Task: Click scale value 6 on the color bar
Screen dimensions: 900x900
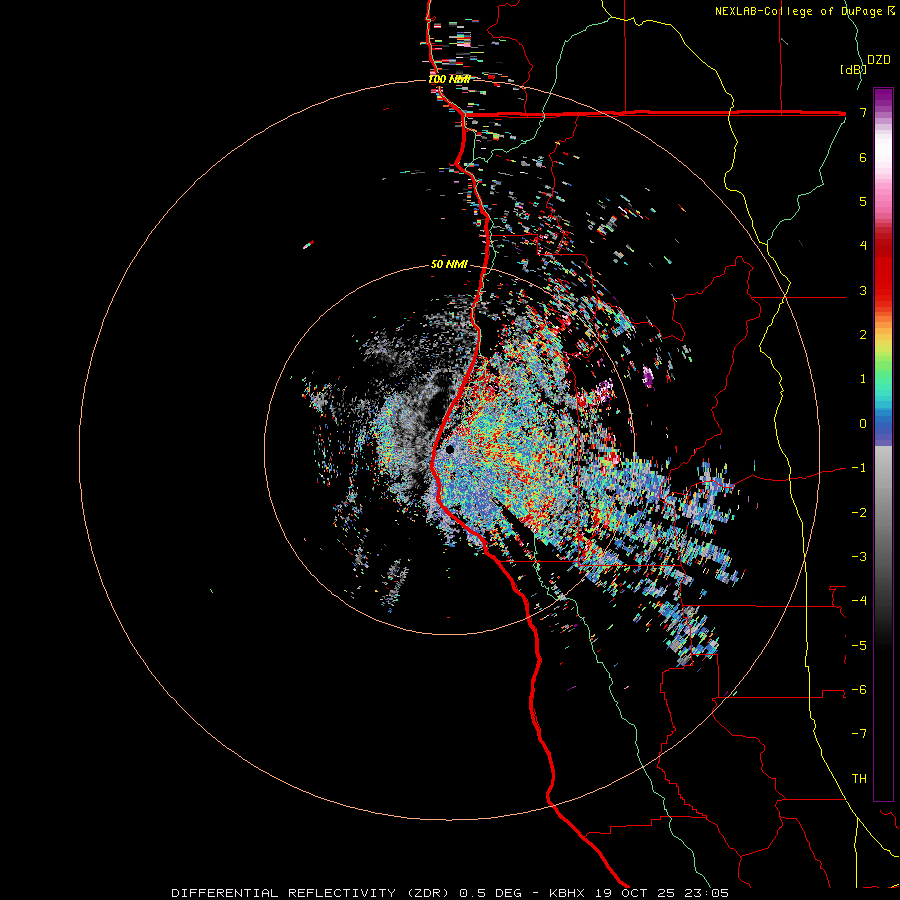Action: (x=863, y=157)
